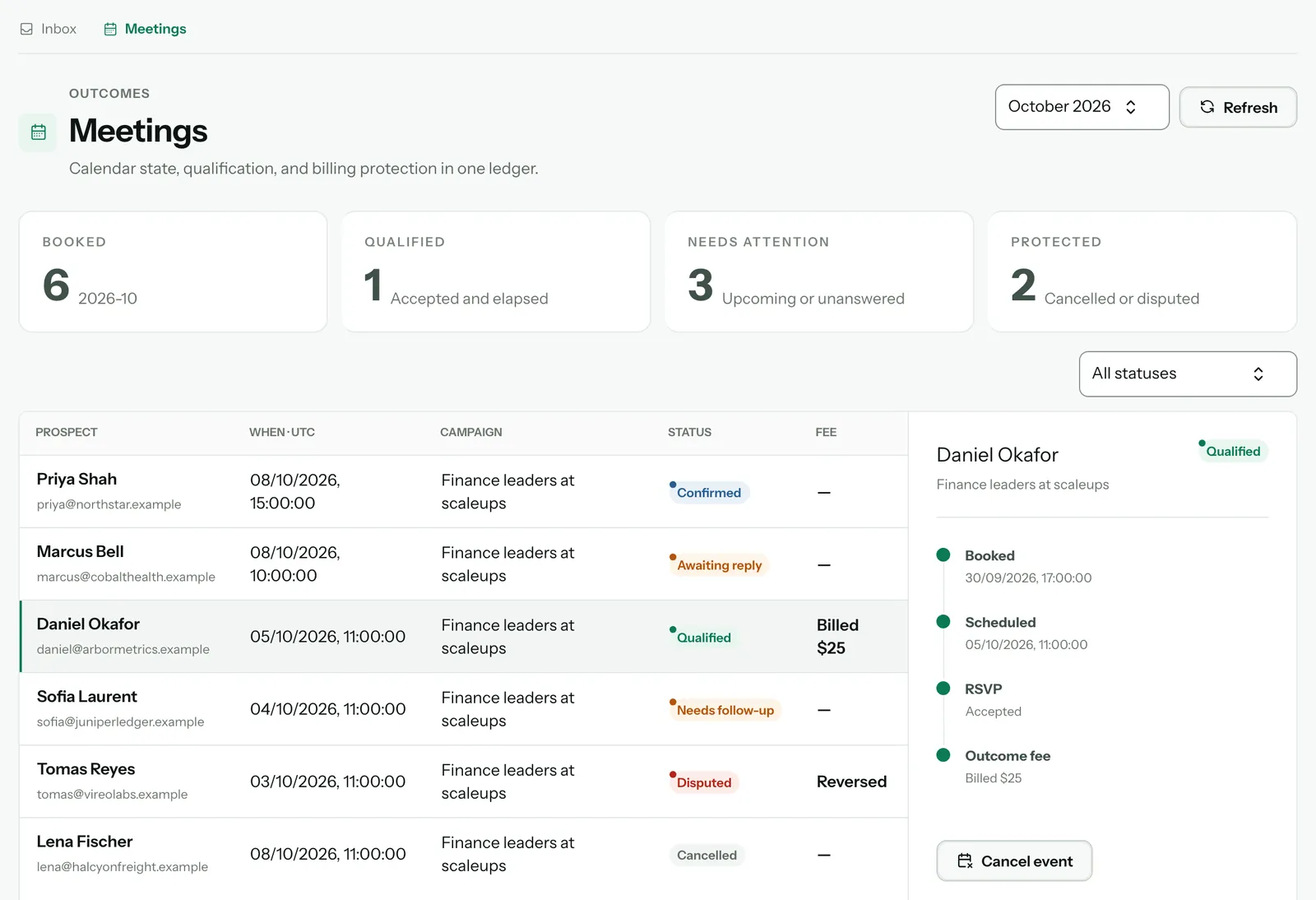
Task: Click the Qualified badge in Daniel Okafor row
Action: pos(703,638)
